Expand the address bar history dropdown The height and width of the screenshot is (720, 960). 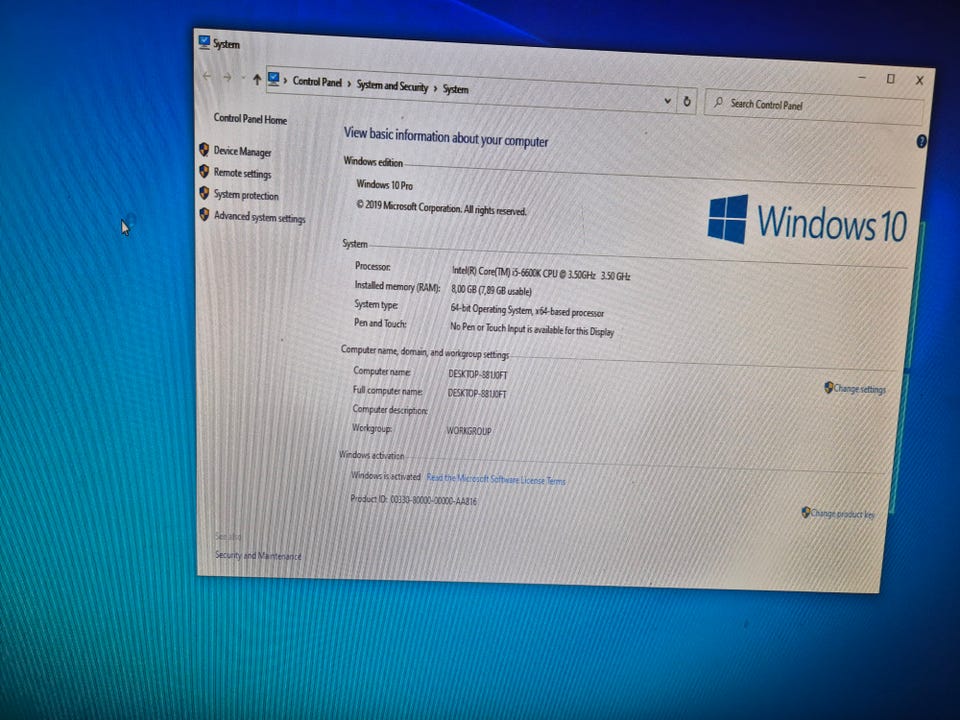pyautogui.click(x=667, y=100)
